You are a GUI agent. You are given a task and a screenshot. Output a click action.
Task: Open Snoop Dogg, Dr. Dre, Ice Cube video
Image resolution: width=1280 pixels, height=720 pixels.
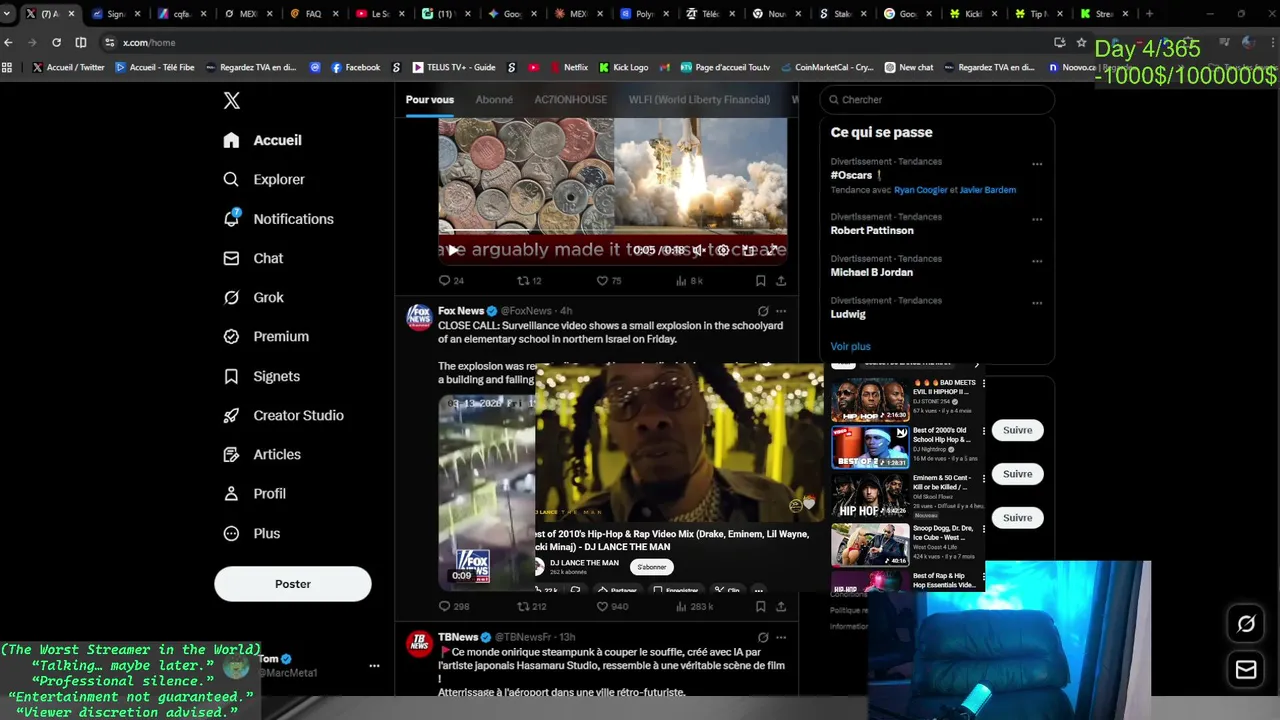pos(870,545)
